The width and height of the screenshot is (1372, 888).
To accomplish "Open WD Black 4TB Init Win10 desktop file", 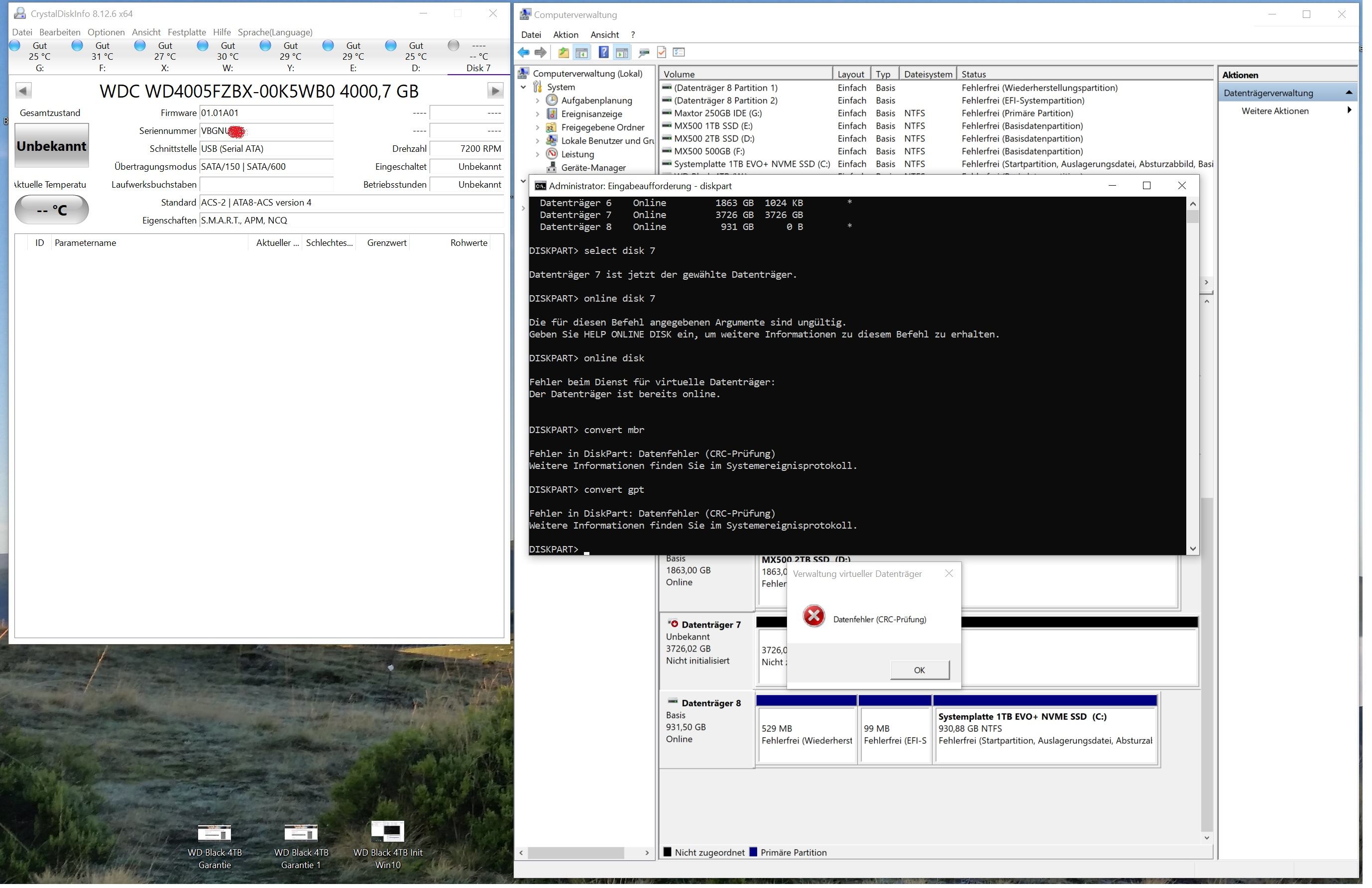I will coord(388,846).
